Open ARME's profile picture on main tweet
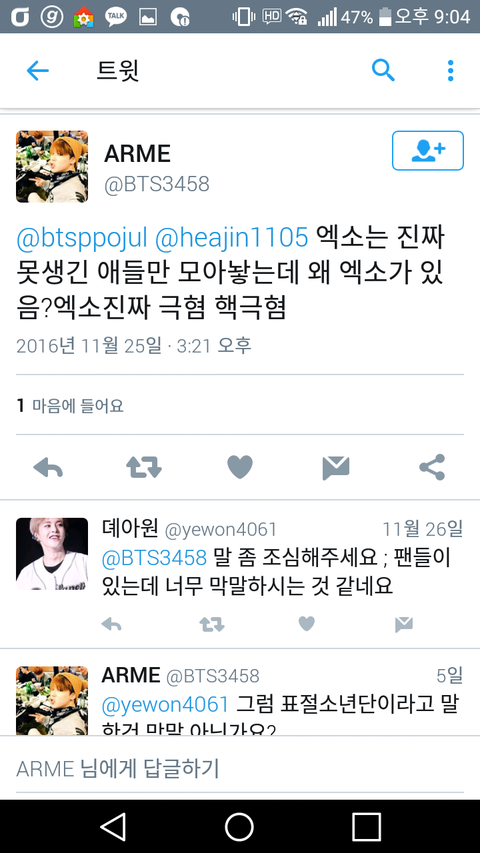Viewport: 480px width, 853px height. (x=52, y=166)
